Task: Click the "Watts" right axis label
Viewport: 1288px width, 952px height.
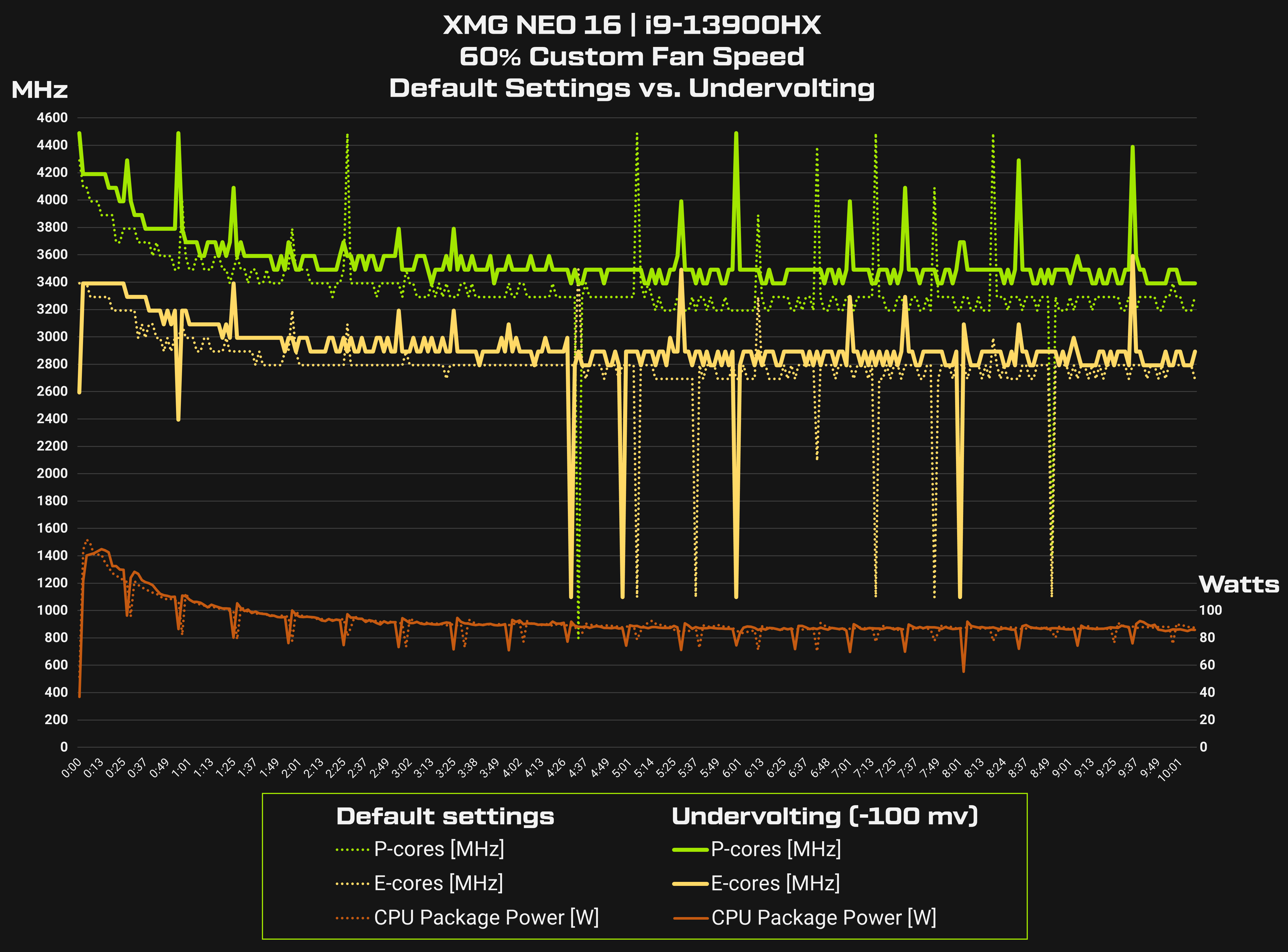Action: click(1239, 584)
